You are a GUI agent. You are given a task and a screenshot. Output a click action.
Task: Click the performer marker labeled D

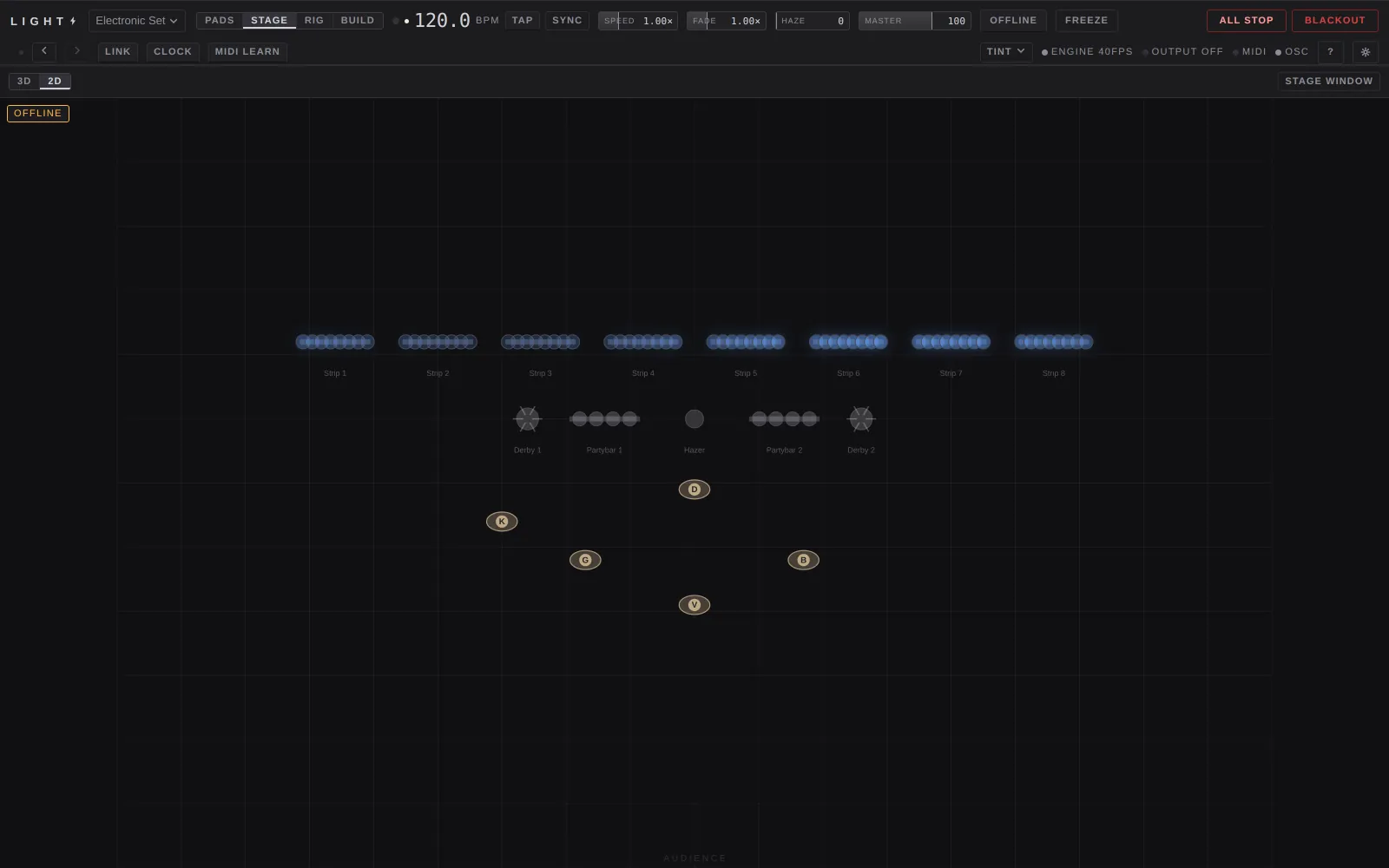pyautogui.click(x=694, y=490)
